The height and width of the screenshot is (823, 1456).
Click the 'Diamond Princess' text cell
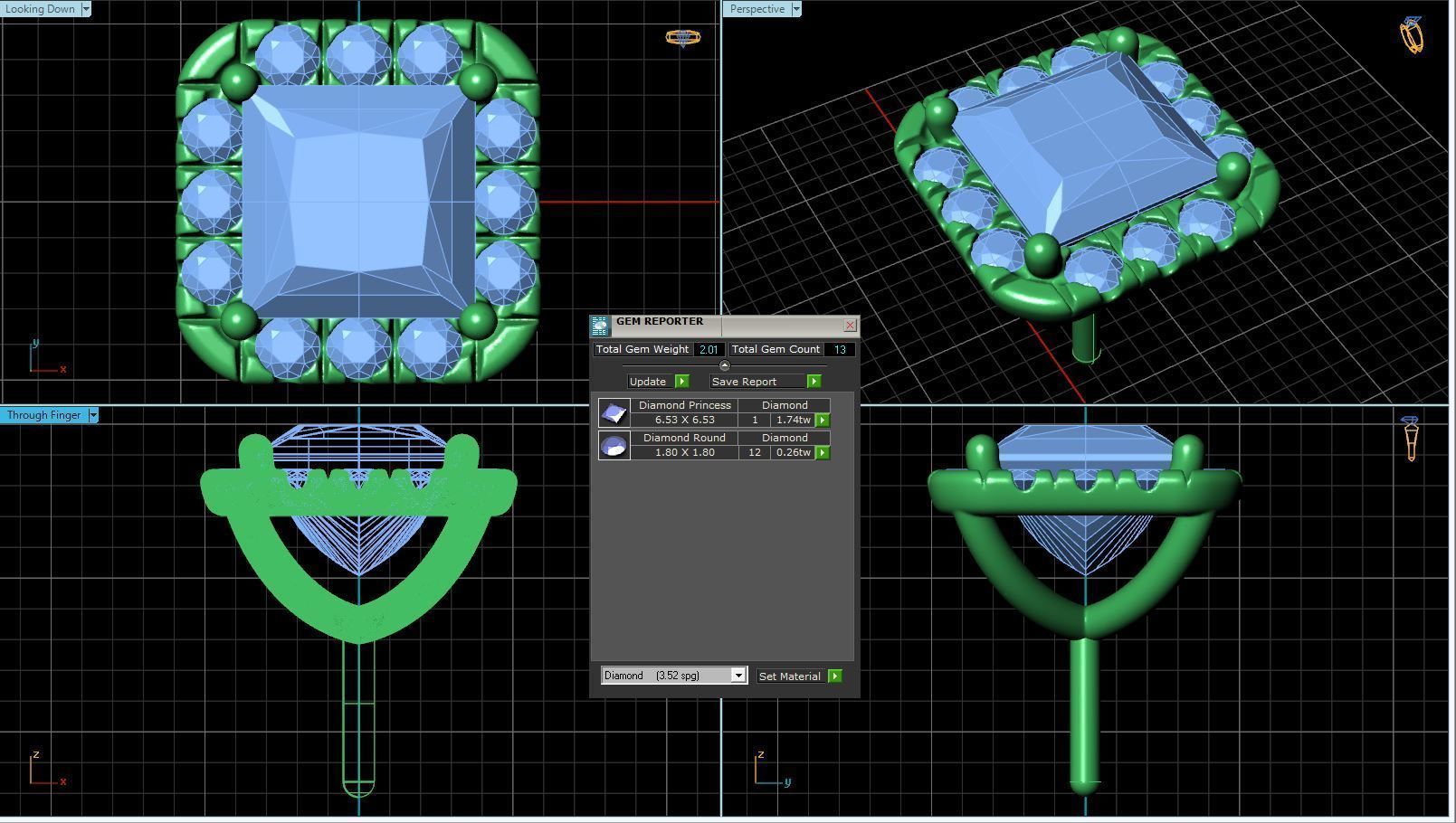(x=685, y=405)
